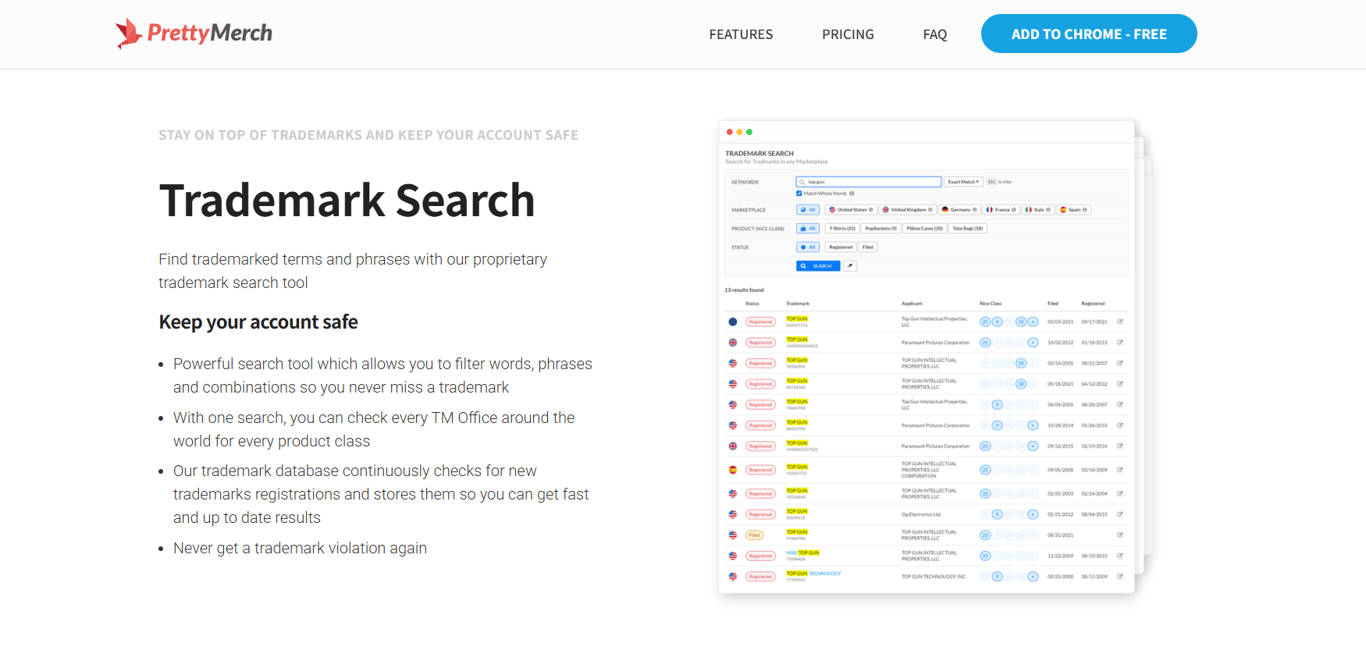Viewport: 1366px width, 672px height.
Task: Click the info icon beside Match Whole Words
Action: pyautogui.click(x=852, y=193)
